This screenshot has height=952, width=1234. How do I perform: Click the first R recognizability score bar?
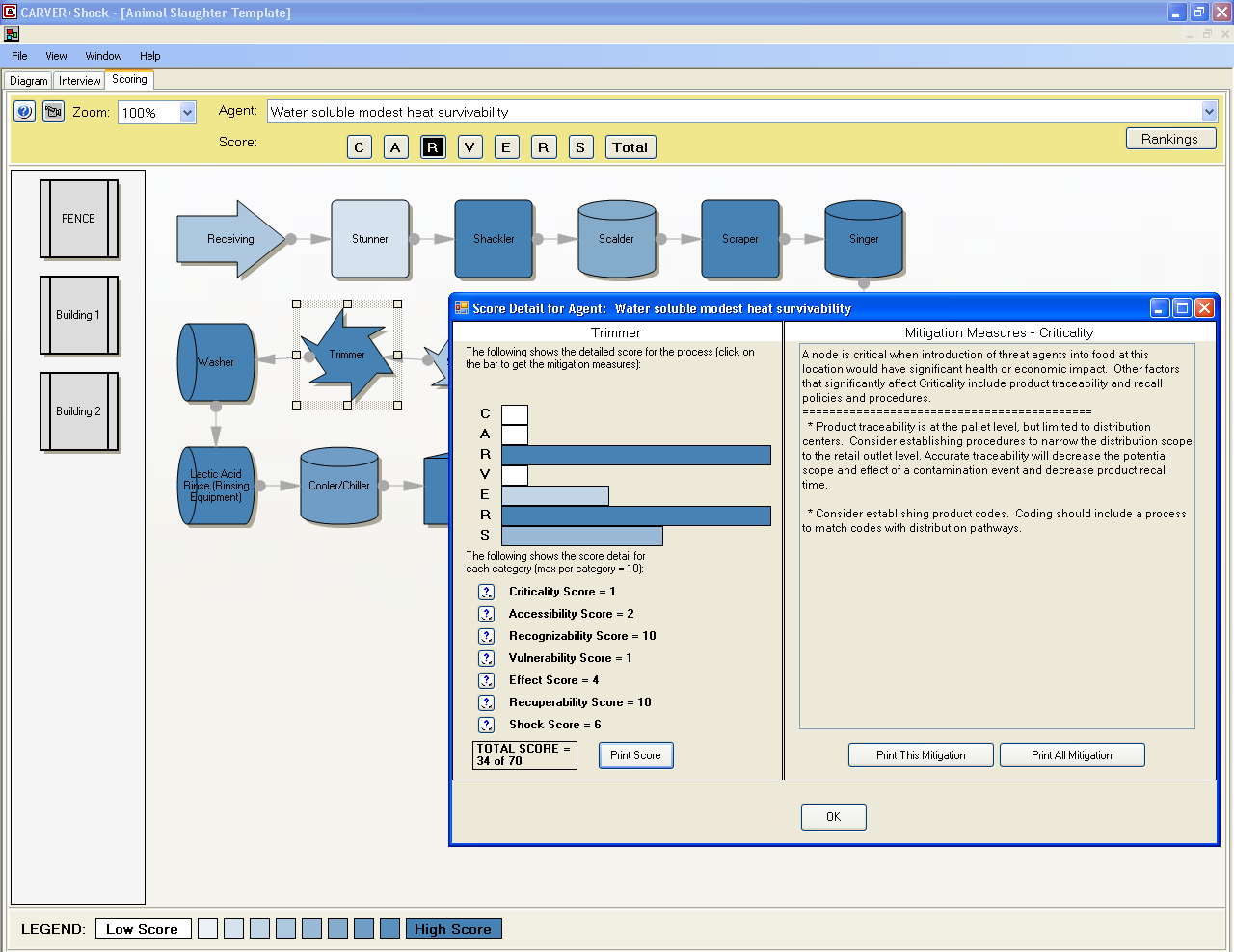[636, 455]
